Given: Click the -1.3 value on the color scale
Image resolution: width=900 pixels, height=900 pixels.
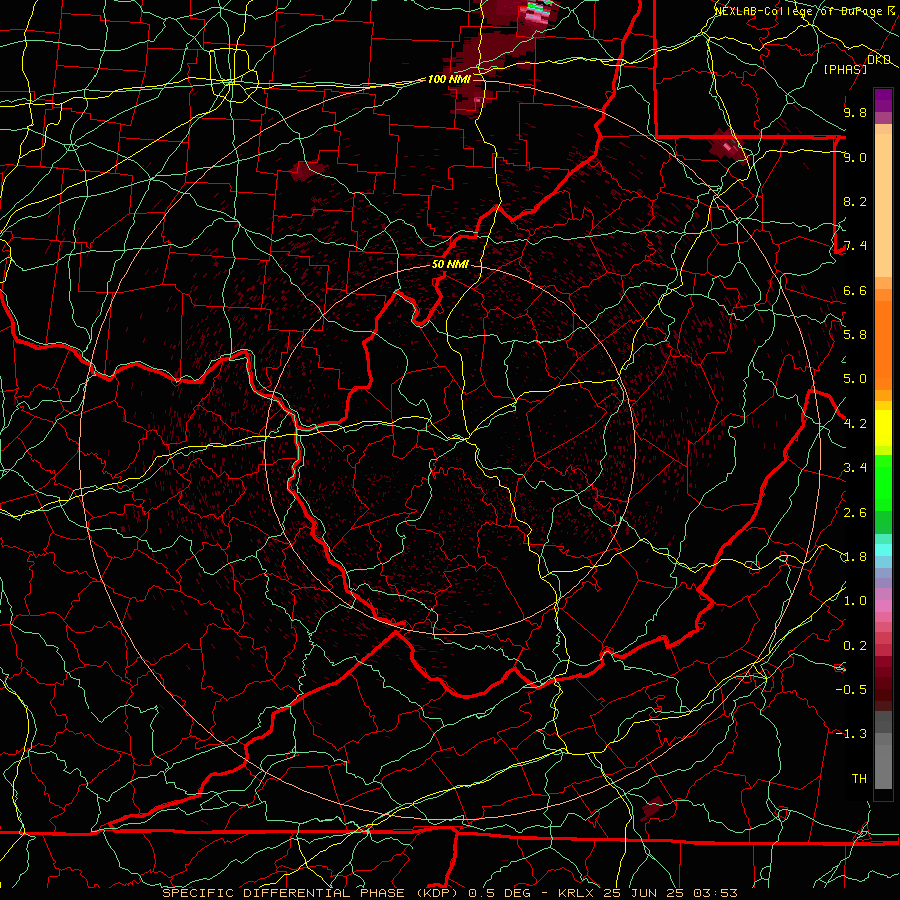Looking at the screenshot, I should [x=851, y=734].
